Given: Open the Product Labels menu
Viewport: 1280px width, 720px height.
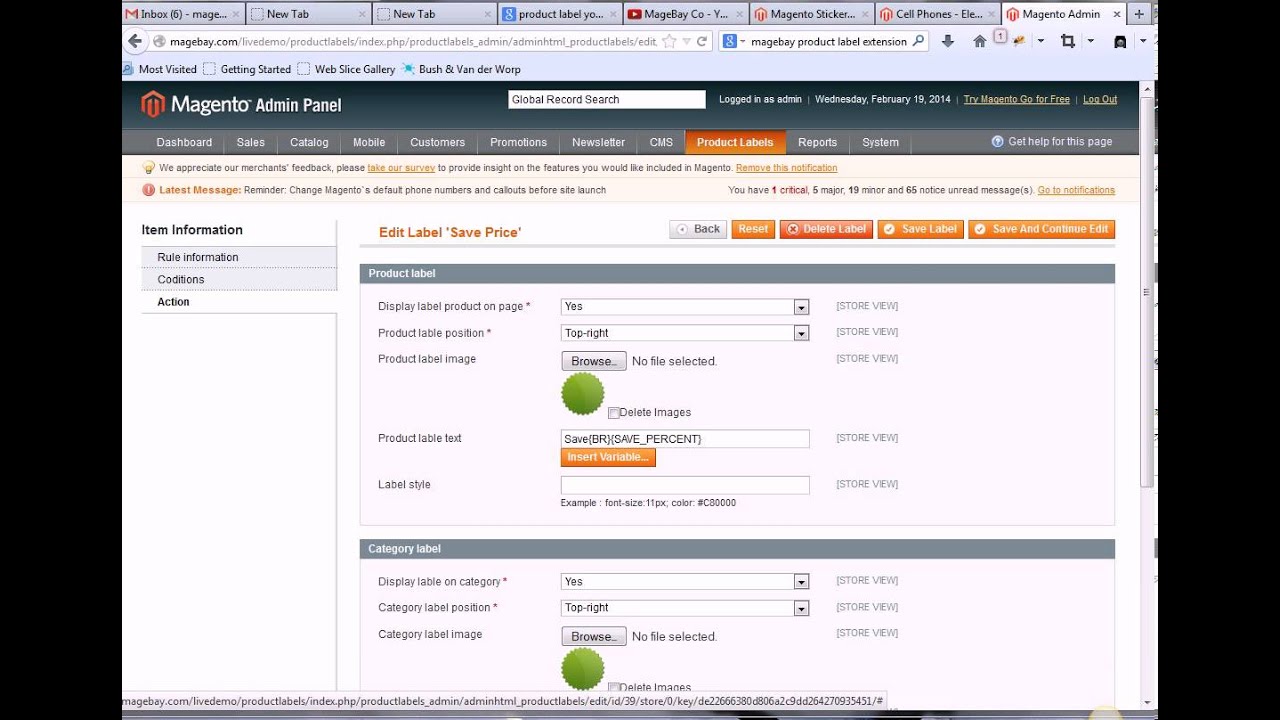Looking at the screenshot, I should point(735,142).
